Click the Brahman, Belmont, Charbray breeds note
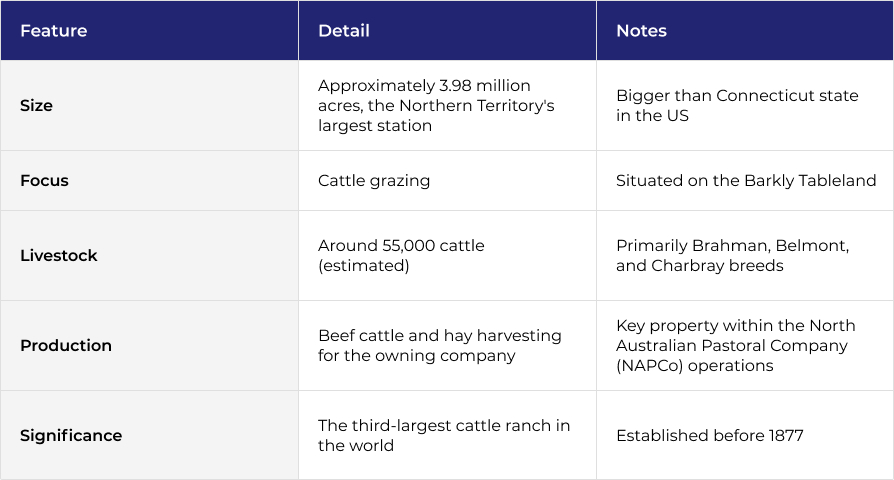Image resolution: width=894 pixels, height=480 pixels. coord(745,255)
